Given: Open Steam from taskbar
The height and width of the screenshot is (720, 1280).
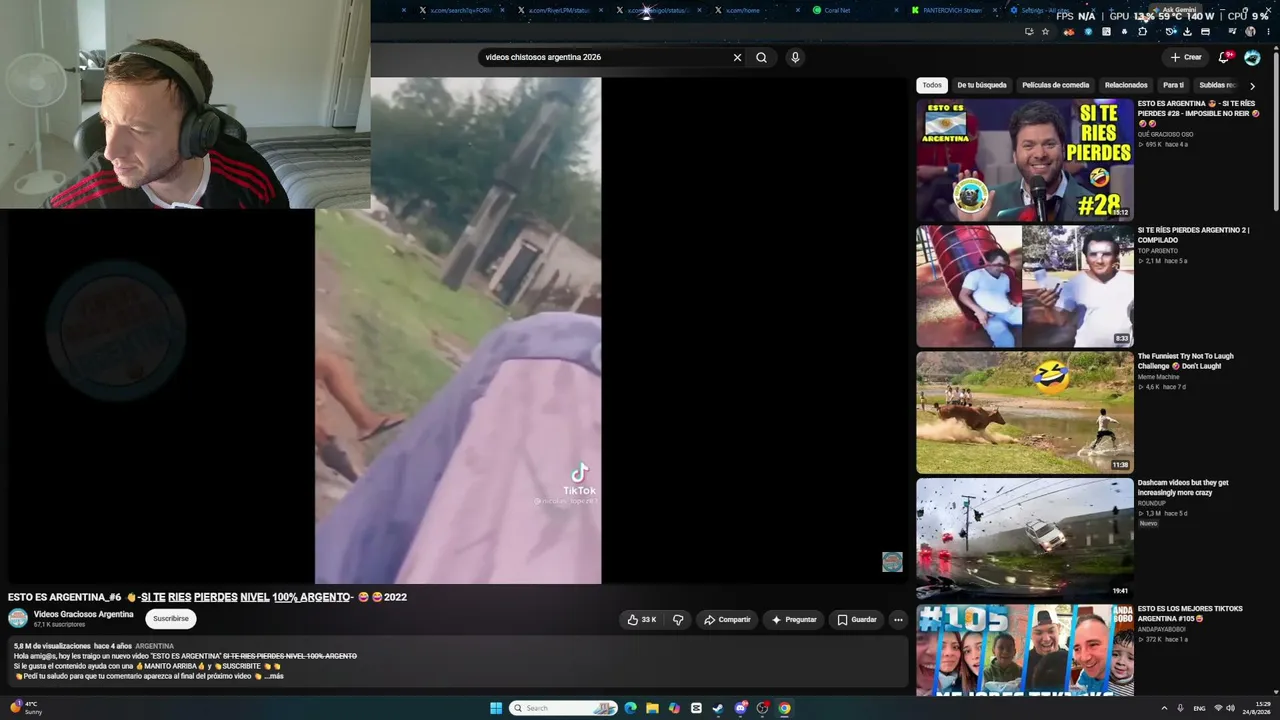Looking at the screenshot, I should tap(718, 708).
